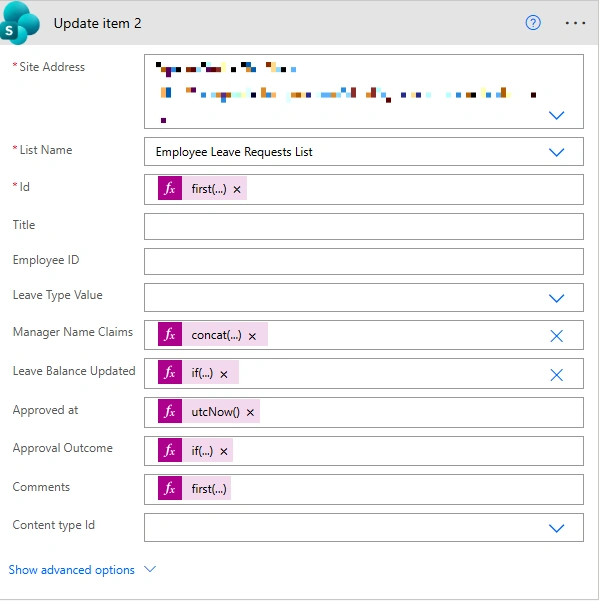Open the three-dot more options menu

tap(575, 23)
